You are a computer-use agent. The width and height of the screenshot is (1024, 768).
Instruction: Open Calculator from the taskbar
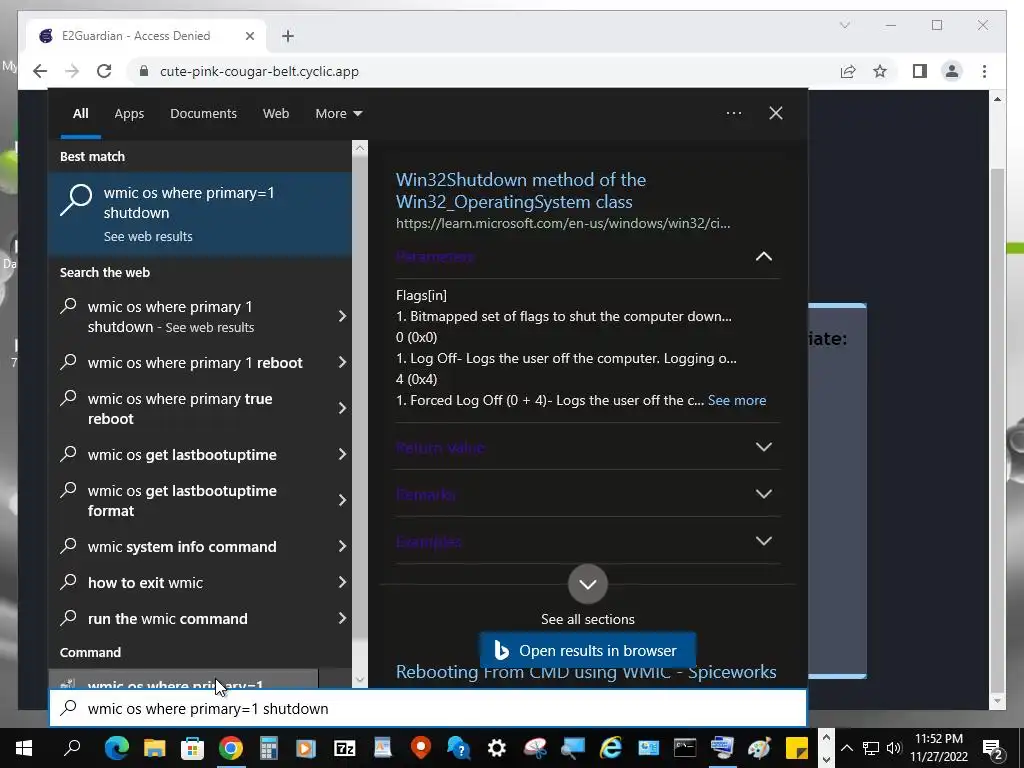[268, 748]
